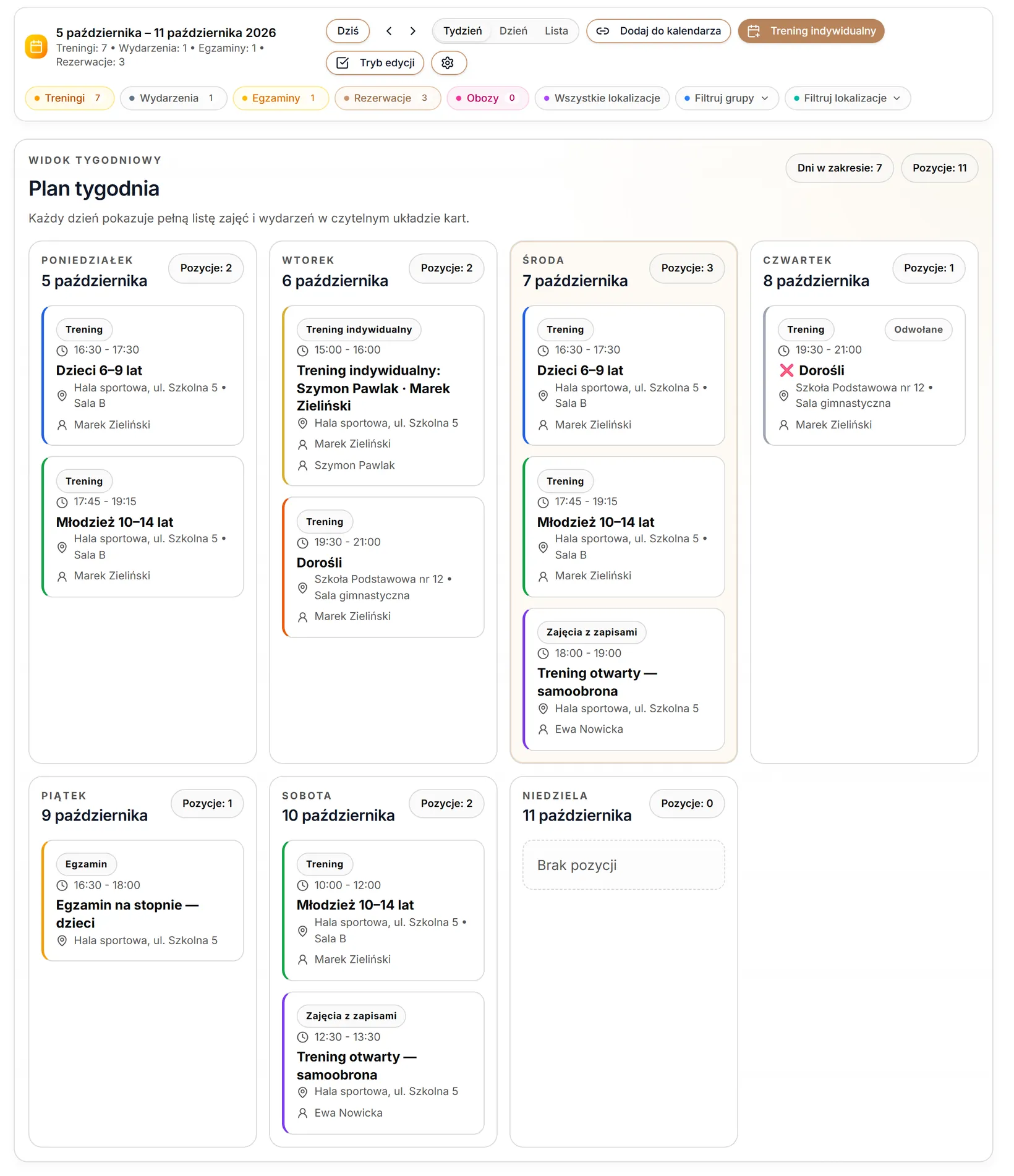This screenshot has height=1176, width=1014.
Task: Open Filtruj grupy dropdown
Action: point(726,98)
